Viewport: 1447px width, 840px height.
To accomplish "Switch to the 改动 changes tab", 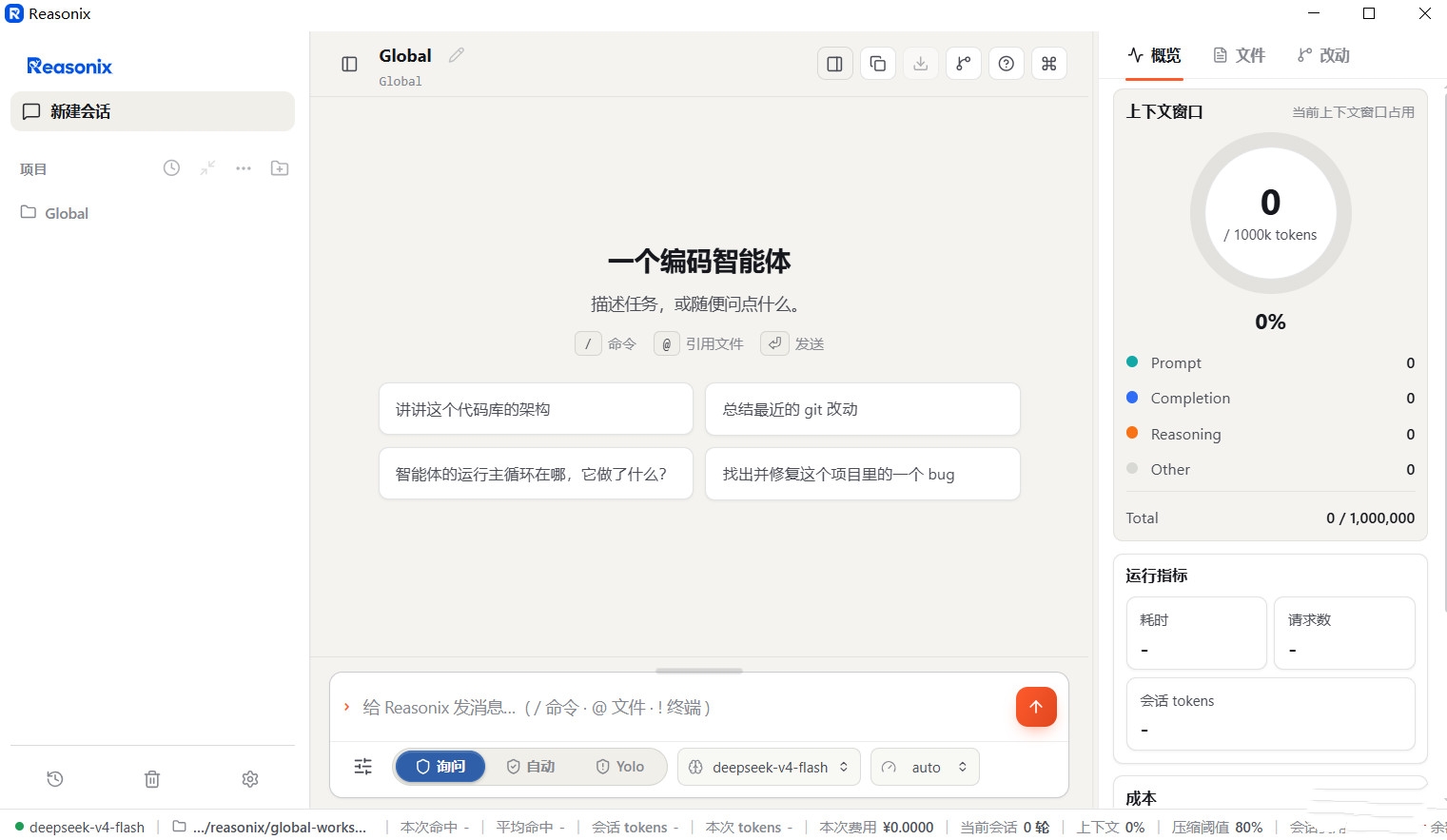I will click(x=1324, y=55).
